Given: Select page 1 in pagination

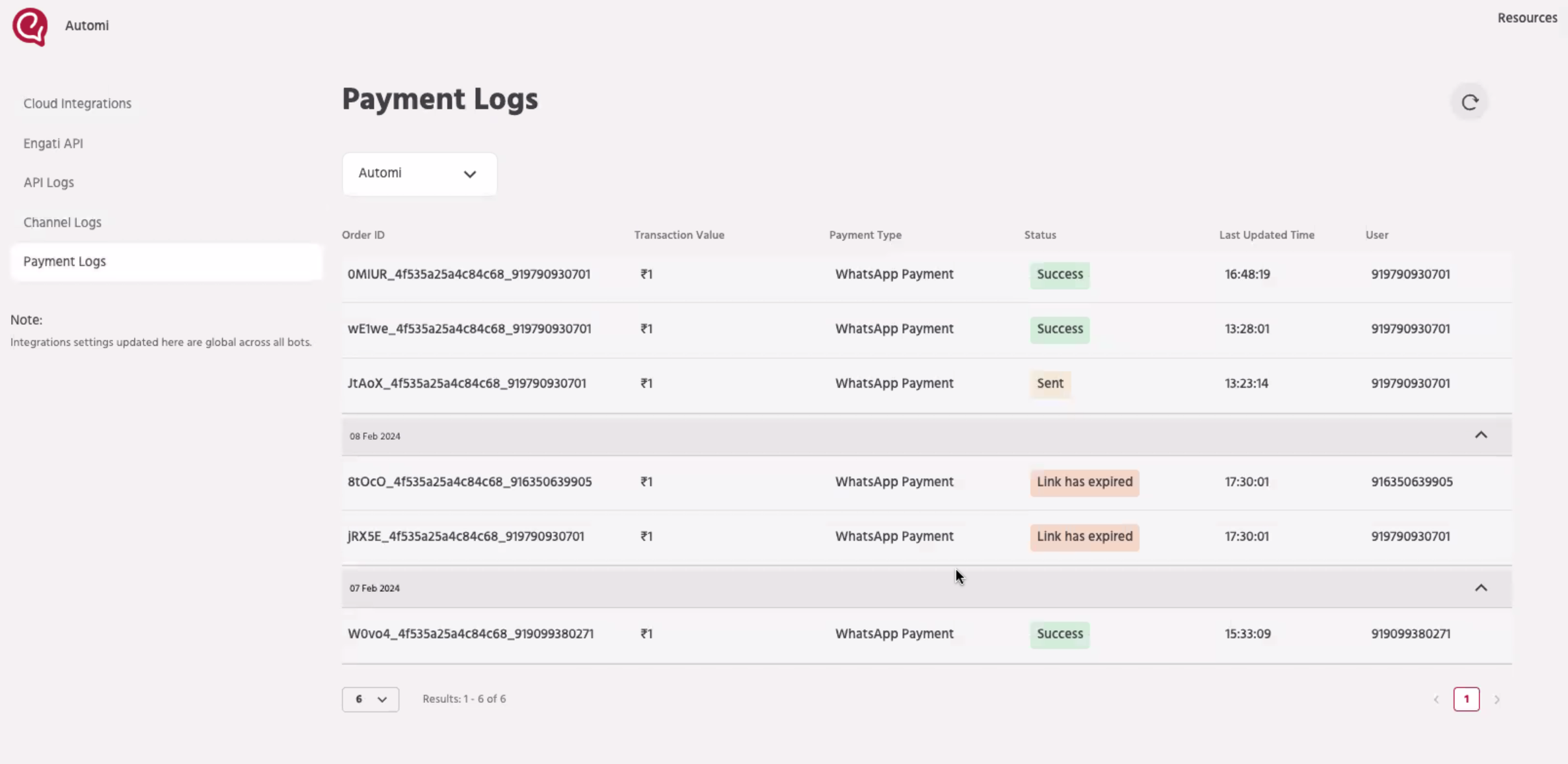Looking at the screenshot, I should pyautogui.click(x=1467, y=699).
